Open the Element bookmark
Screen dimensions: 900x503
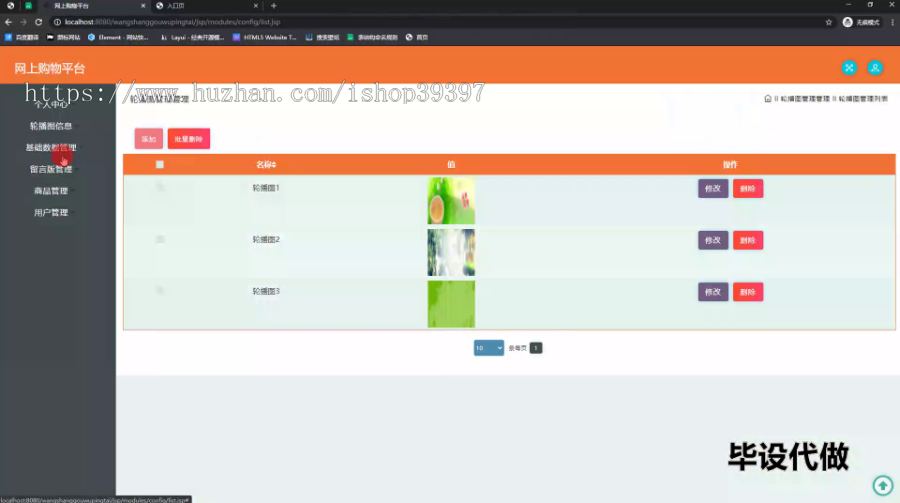coord(118,37)
